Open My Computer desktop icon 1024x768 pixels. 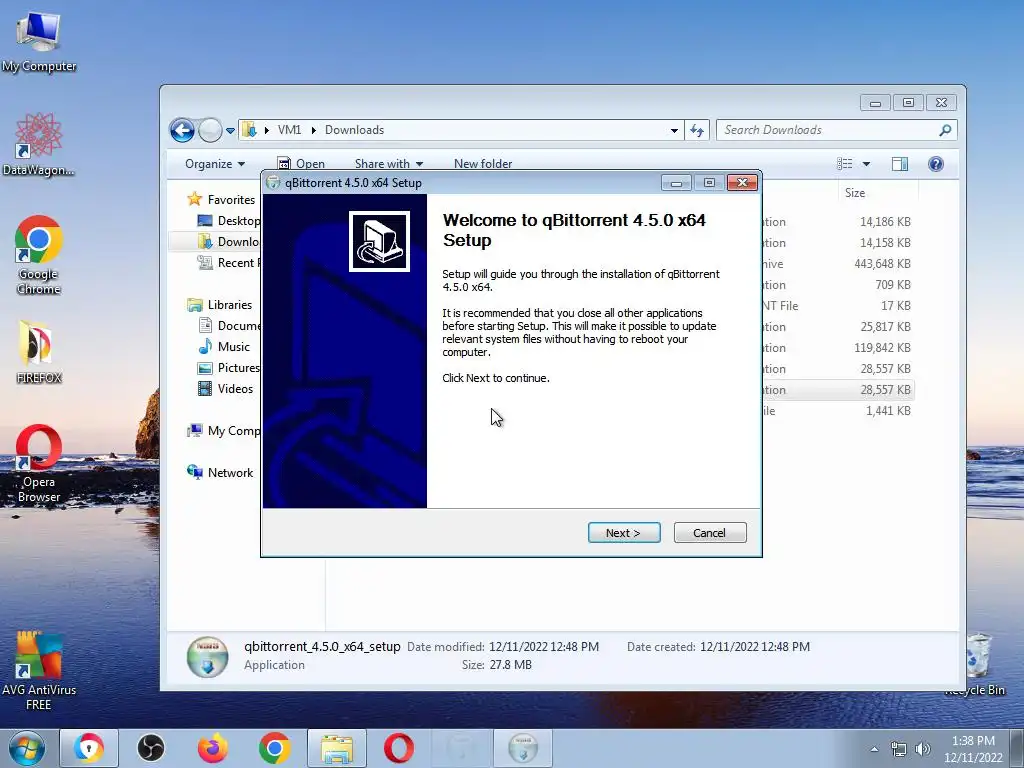click(x=39, y=41)
